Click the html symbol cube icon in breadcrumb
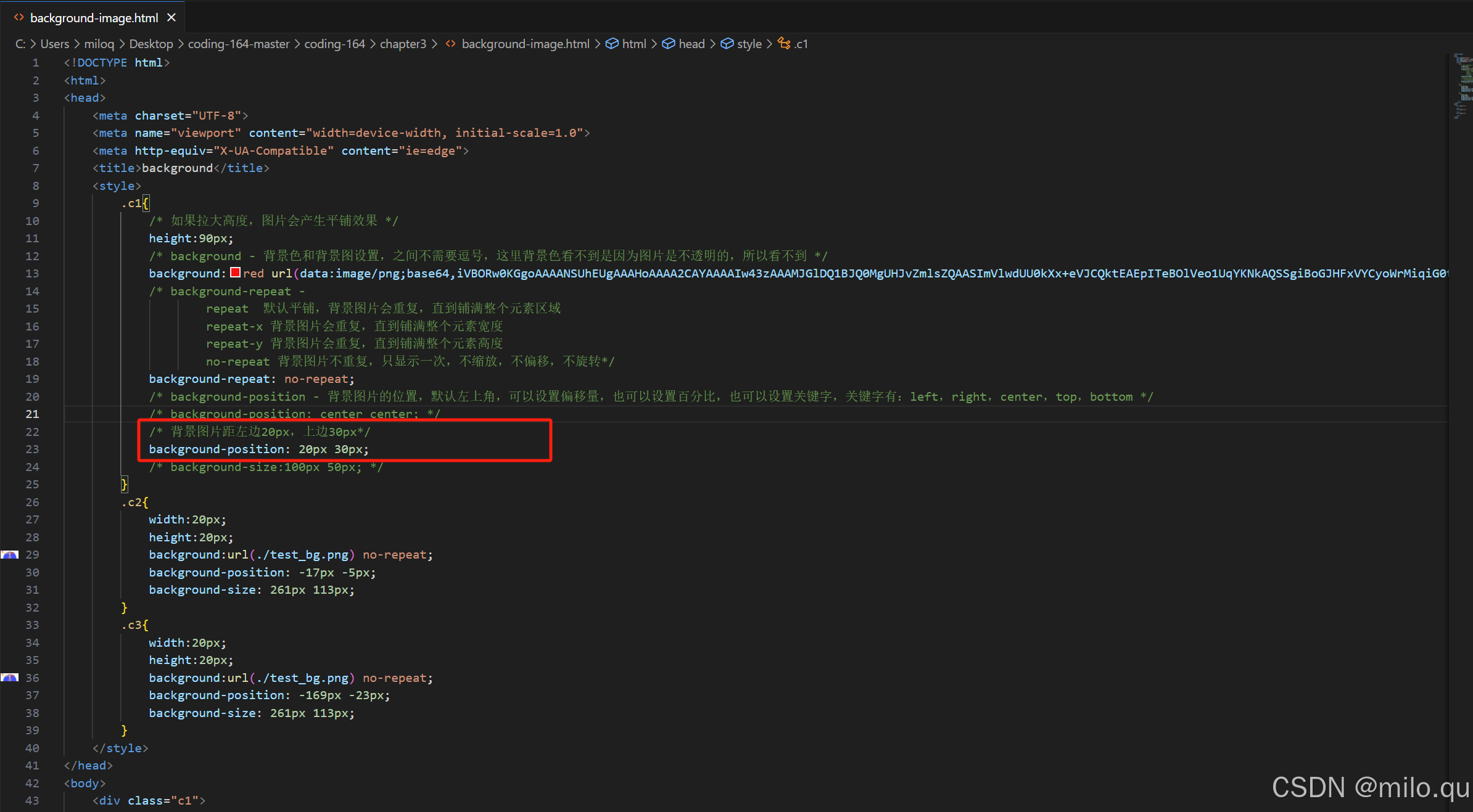 (612, 44)
